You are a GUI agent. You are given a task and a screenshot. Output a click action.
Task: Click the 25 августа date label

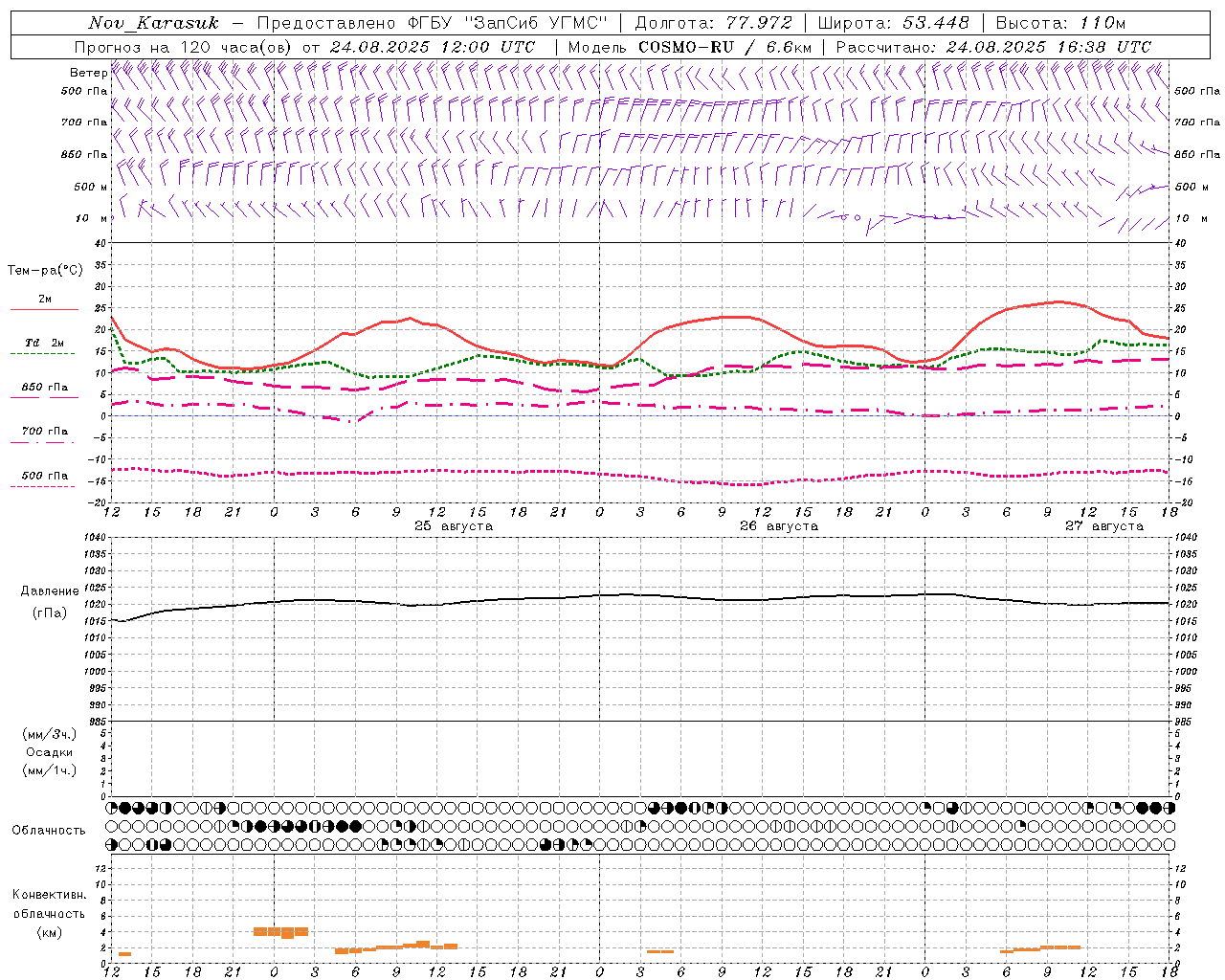pyautogui.click(x=454, y=526)
